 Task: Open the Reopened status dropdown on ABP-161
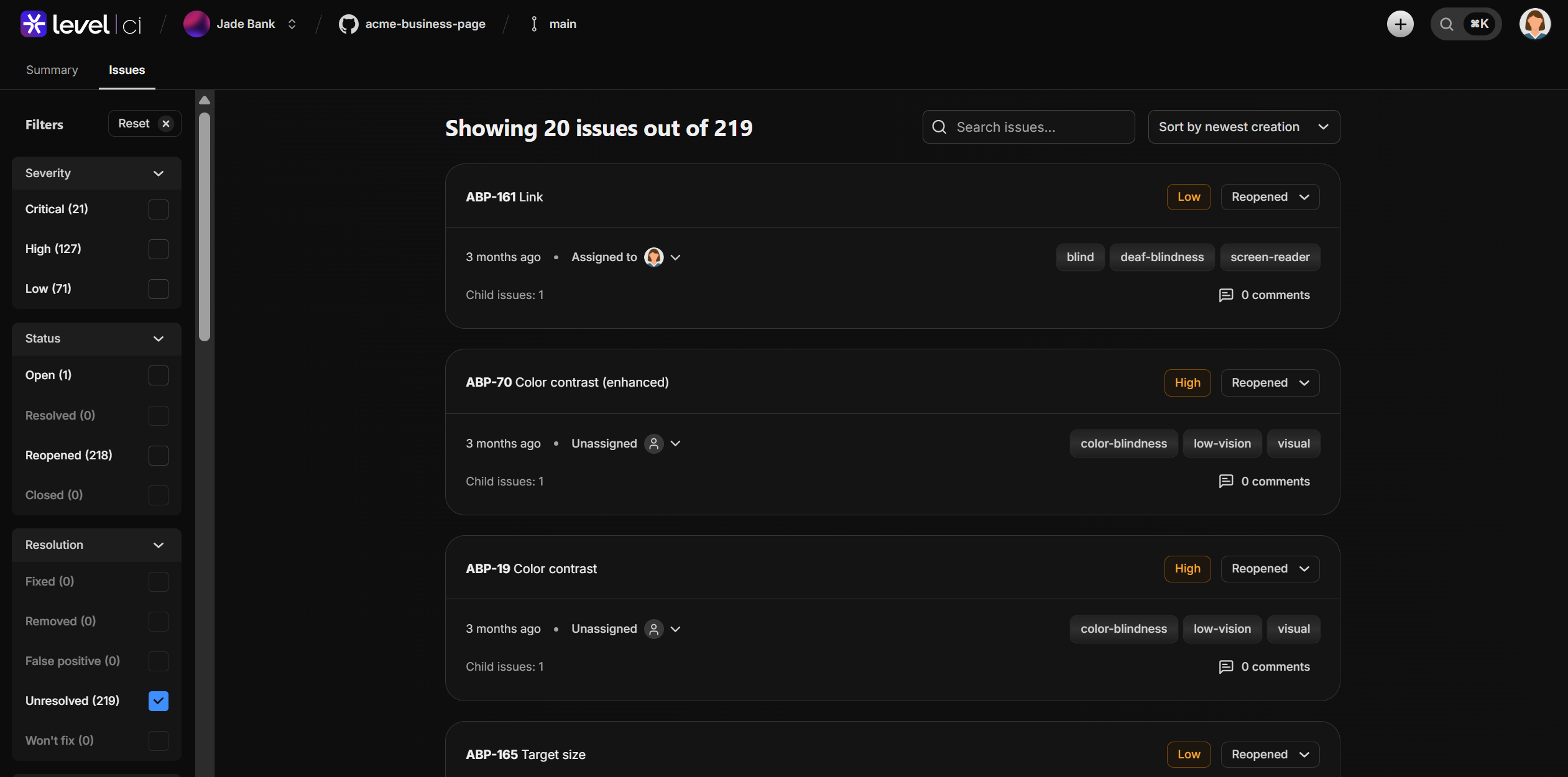point(1270,197)
